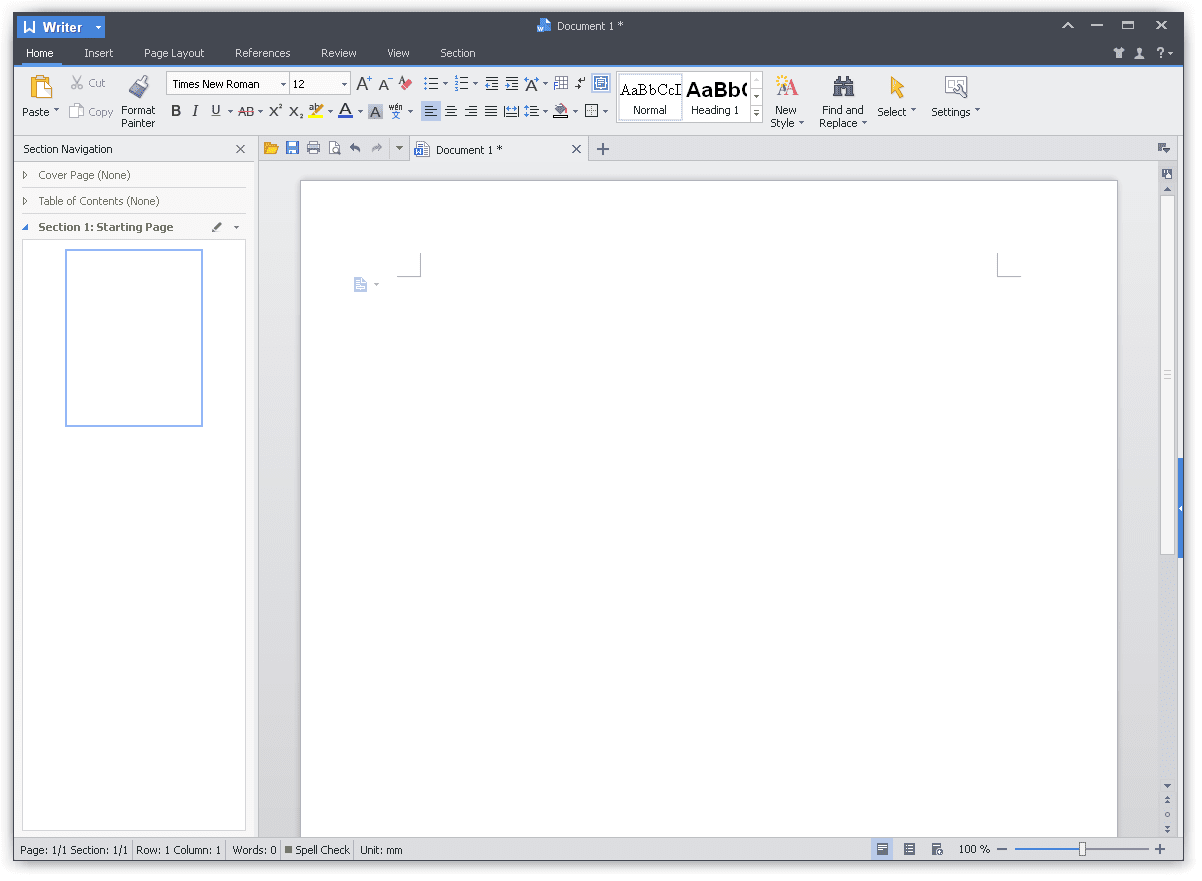Click the Distributed alignment icon

(x=511, y=111)
